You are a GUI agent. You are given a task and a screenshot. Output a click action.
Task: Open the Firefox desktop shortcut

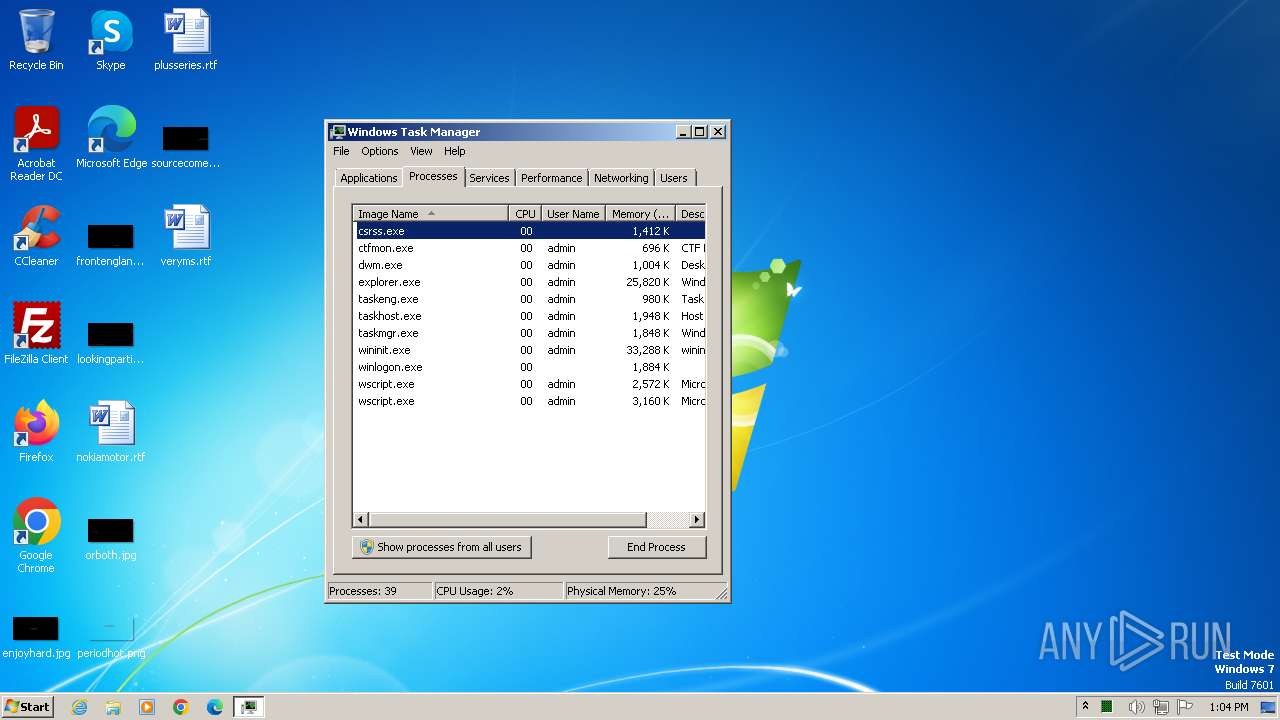36,432
